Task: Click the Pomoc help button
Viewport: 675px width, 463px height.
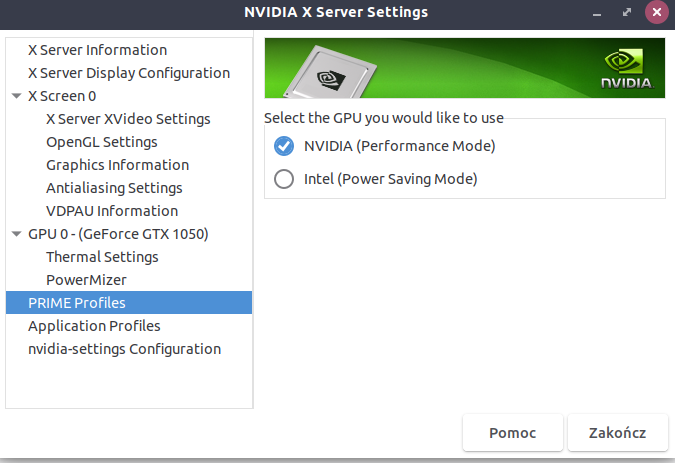Action: [512, 433]
